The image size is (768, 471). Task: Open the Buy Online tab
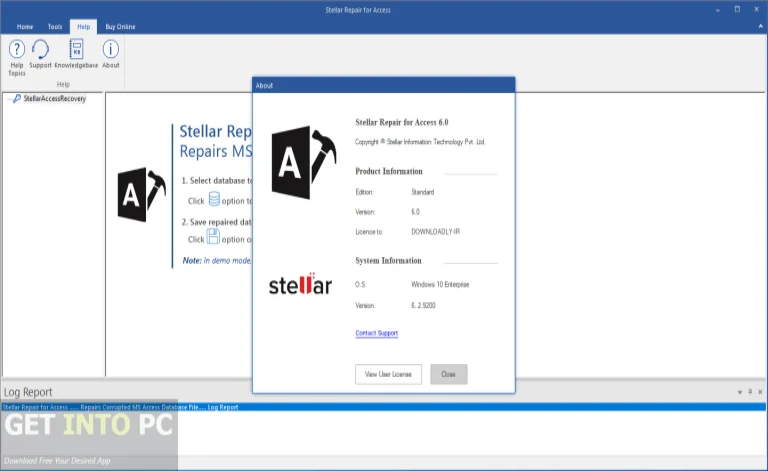(120, 27)
